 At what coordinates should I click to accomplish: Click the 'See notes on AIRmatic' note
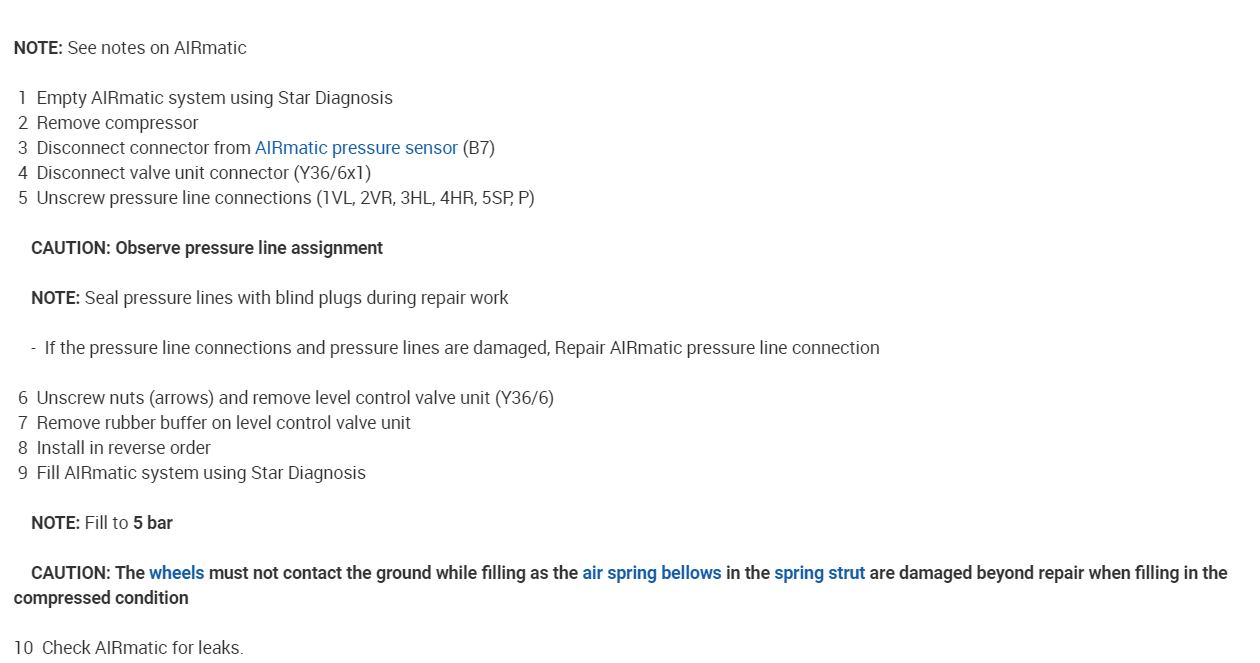pos(156,48)
